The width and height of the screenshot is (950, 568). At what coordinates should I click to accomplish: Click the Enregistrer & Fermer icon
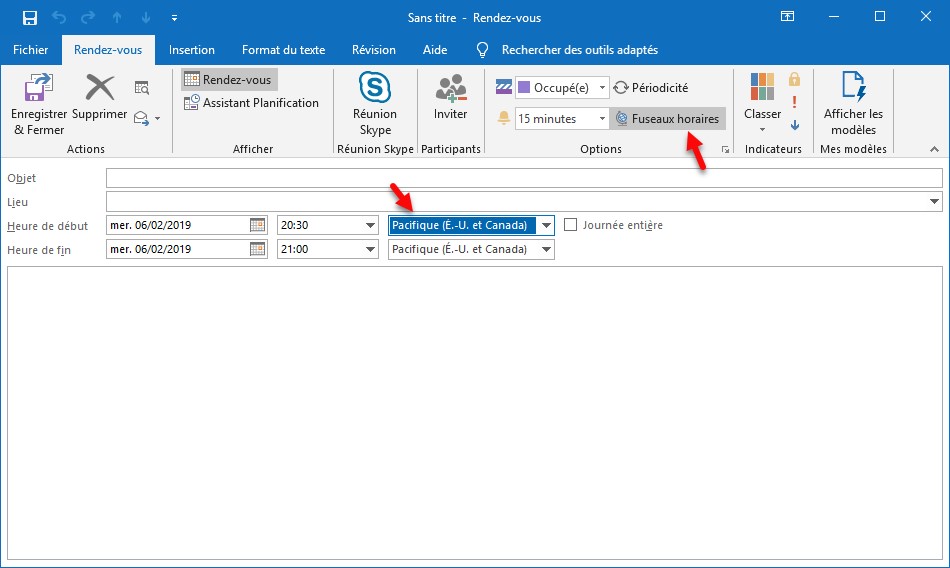coord(38,90)
